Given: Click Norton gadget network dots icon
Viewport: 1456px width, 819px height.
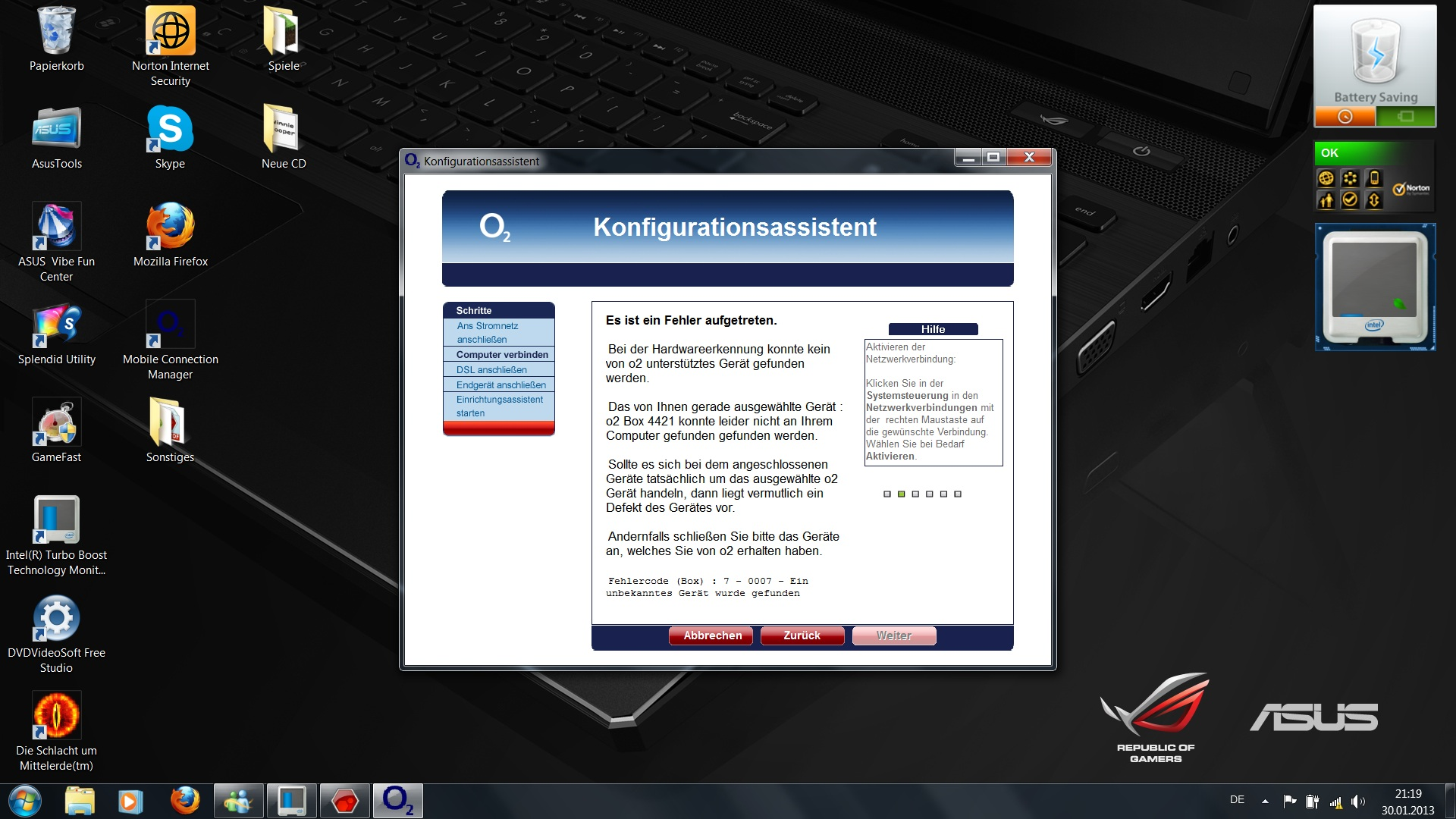Looking at the screenshot, I should coord(1350,178).
